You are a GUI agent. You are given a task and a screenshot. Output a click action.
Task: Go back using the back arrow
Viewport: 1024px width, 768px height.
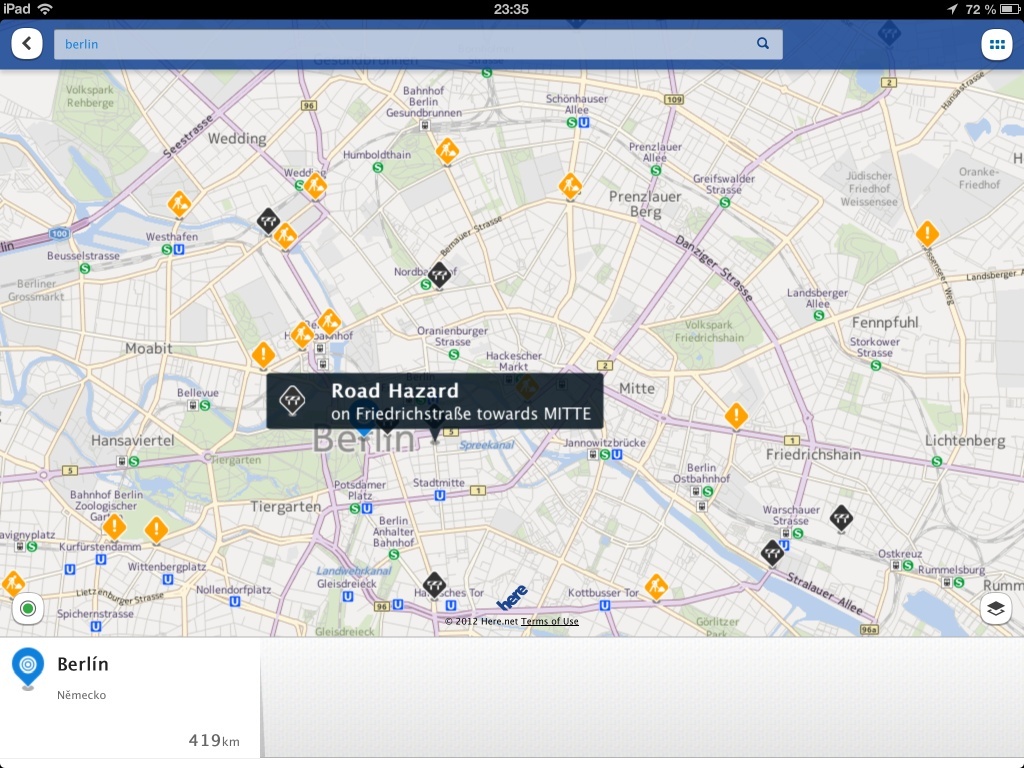[x=27, y=43]
